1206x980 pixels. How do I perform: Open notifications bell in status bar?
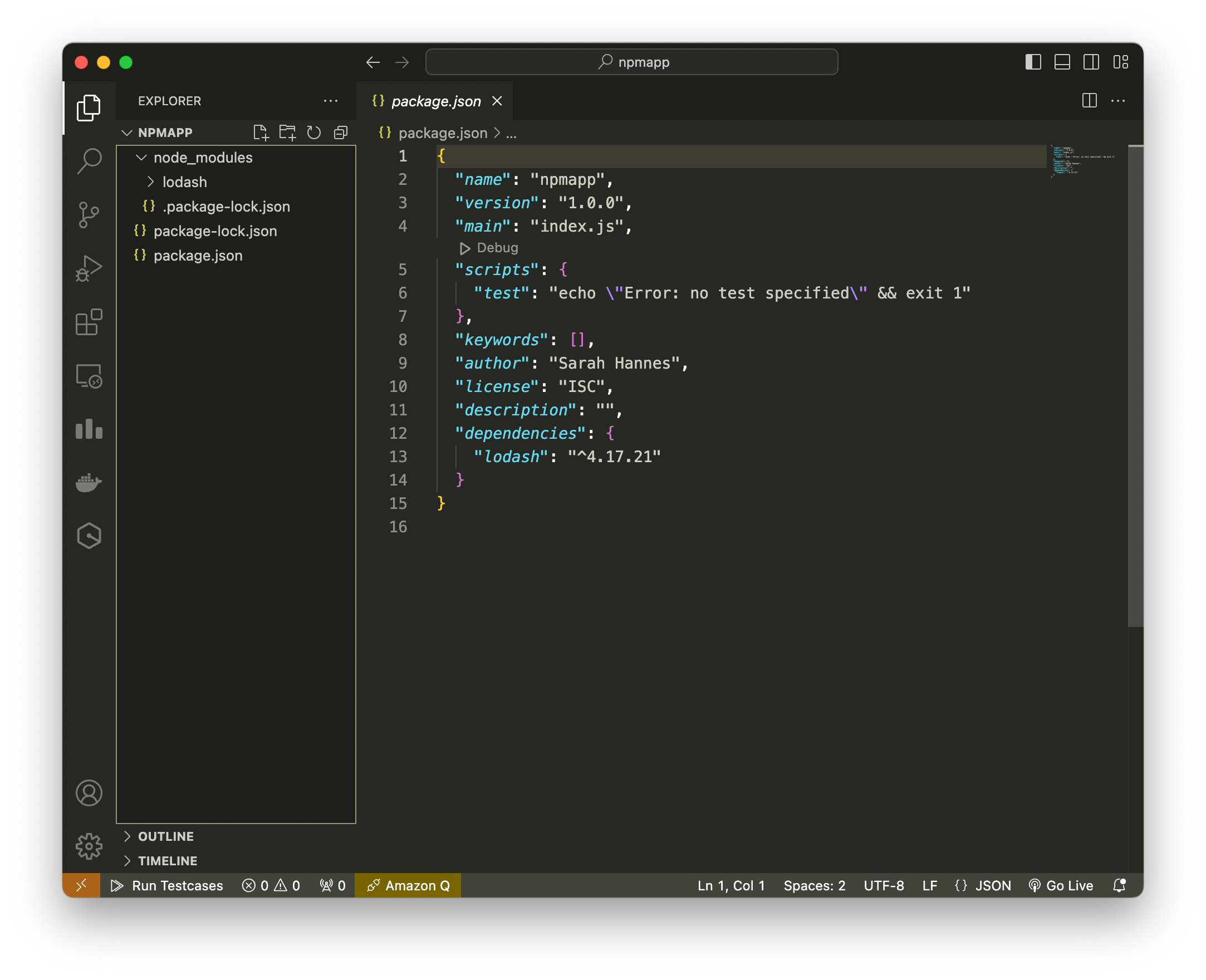click(x=1120, y=885)
